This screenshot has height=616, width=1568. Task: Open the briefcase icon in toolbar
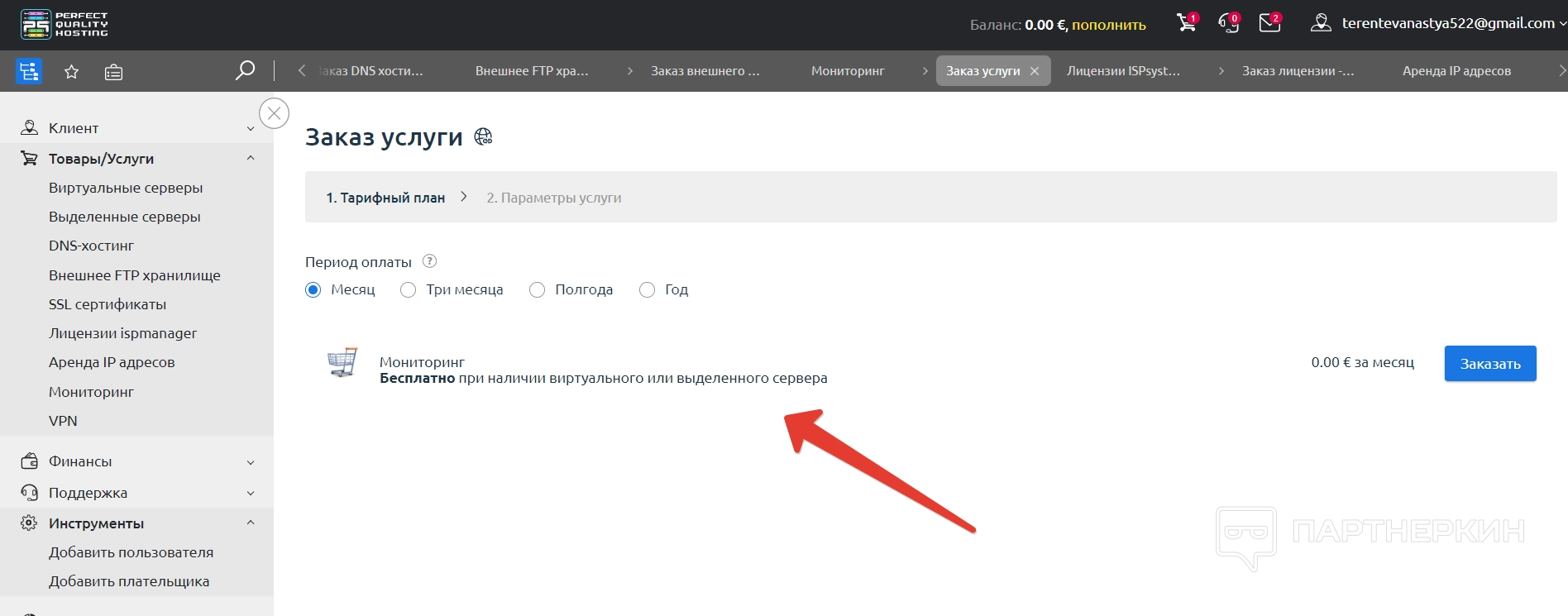[114, 72]
